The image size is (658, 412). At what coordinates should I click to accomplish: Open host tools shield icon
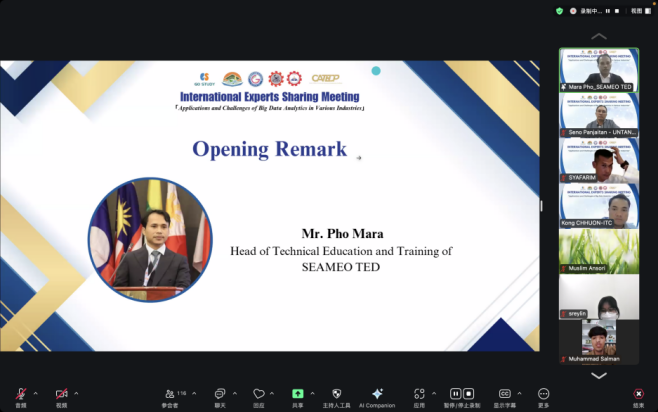pyautogui.click(x=336, y=394)
